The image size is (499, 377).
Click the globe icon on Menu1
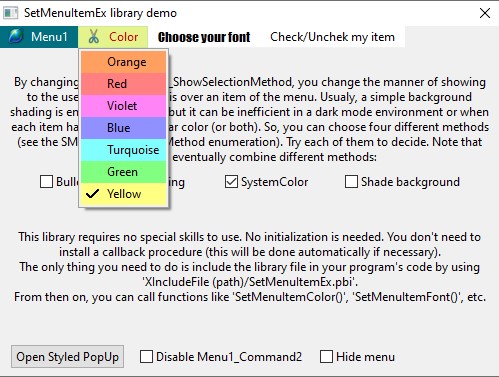(16, 36)
